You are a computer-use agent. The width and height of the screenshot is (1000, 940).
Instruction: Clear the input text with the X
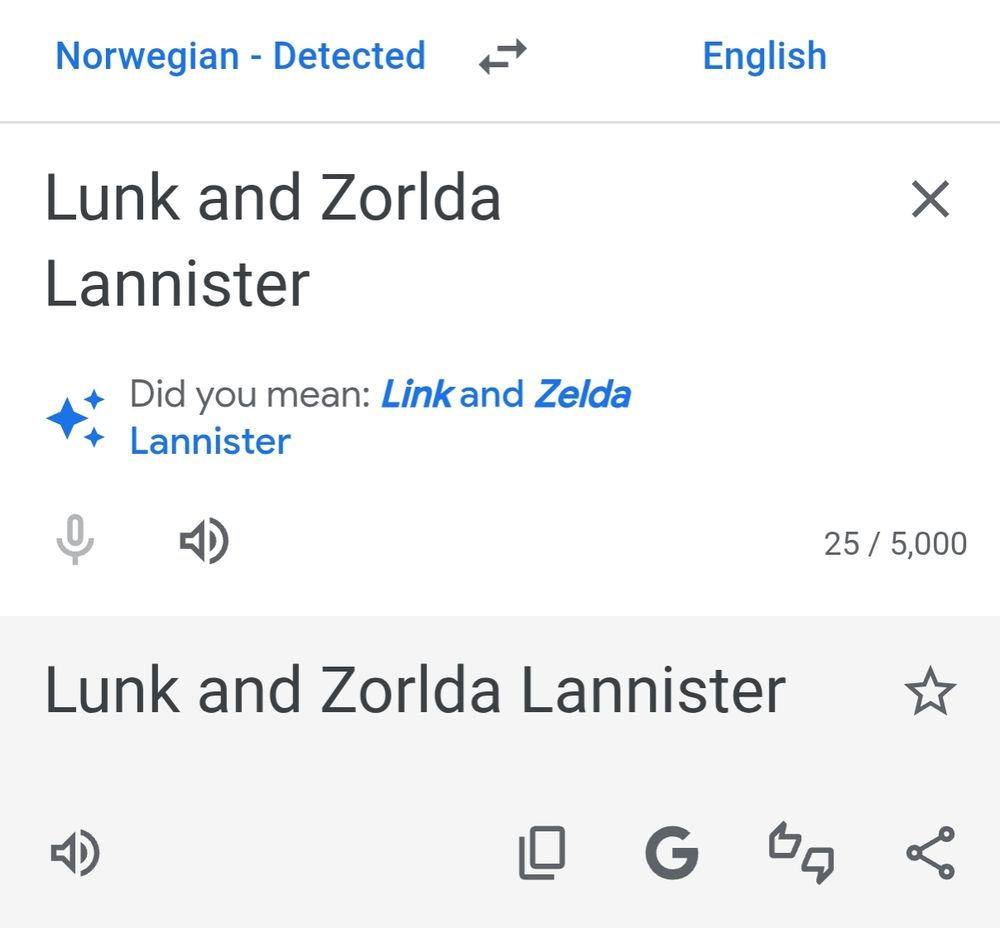click(x=930, y=199)
